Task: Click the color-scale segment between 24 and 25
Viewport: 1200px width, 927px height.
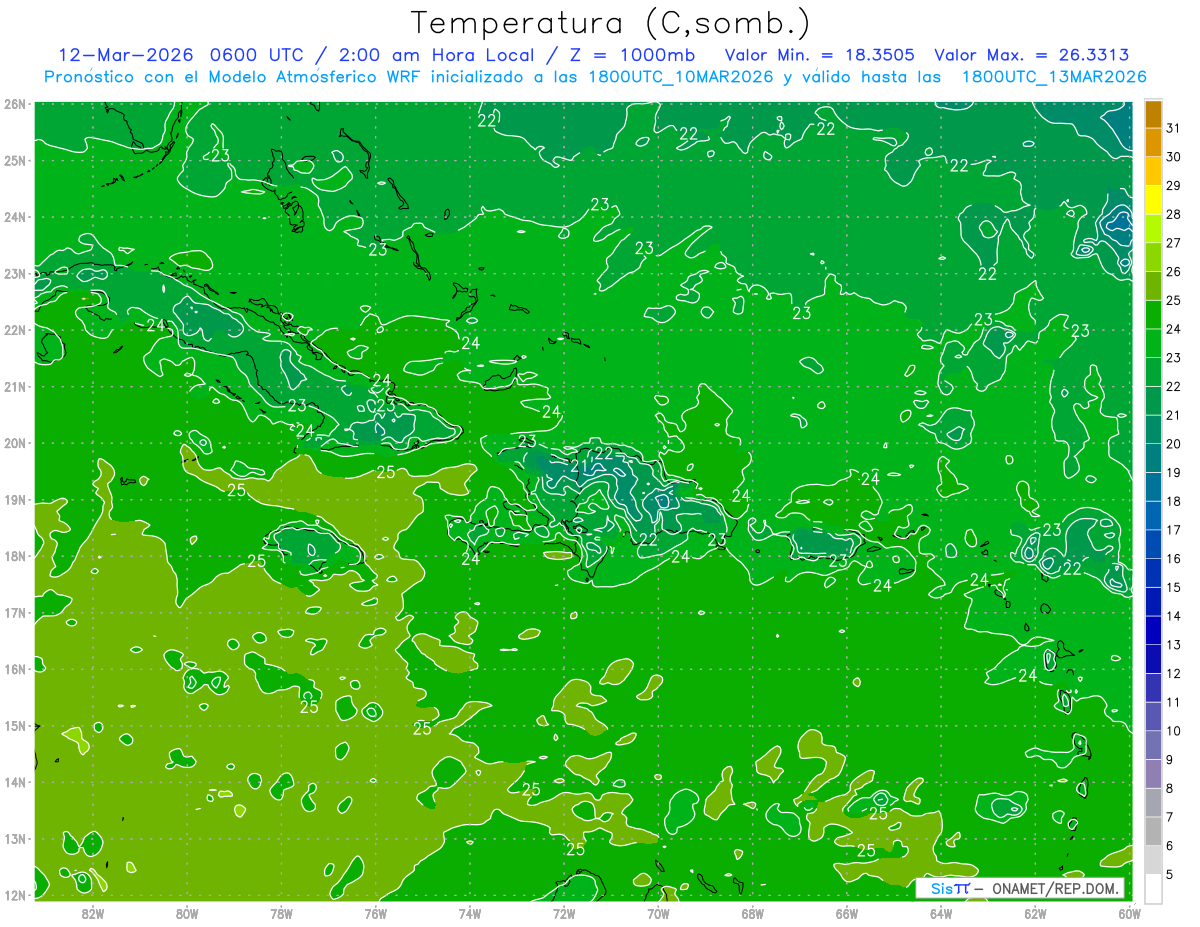Action: click(1153, 314)
